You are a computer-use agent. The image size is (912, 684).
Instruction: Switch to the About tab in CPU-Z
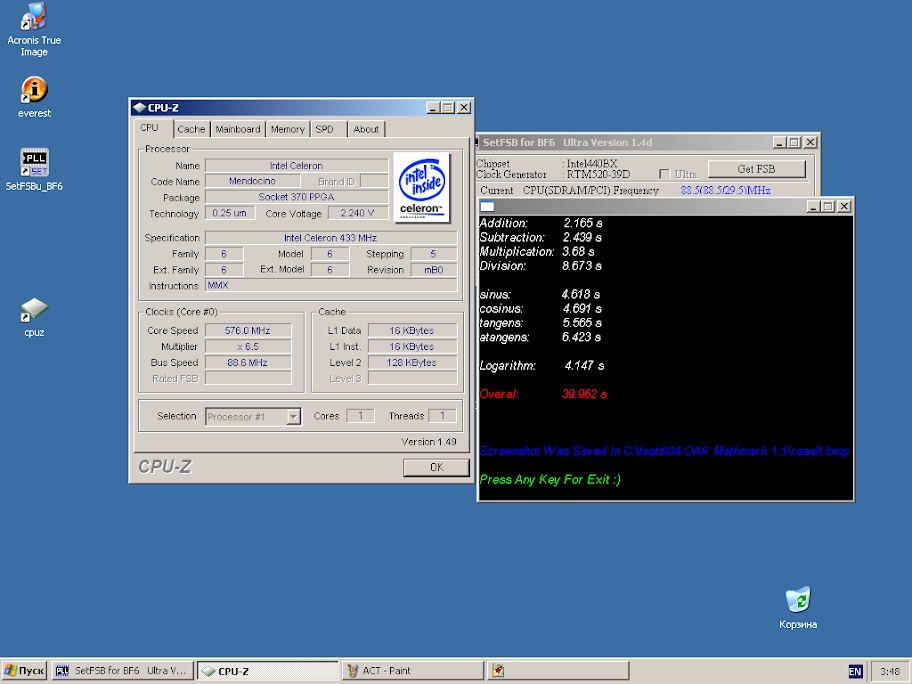point(366,129)
